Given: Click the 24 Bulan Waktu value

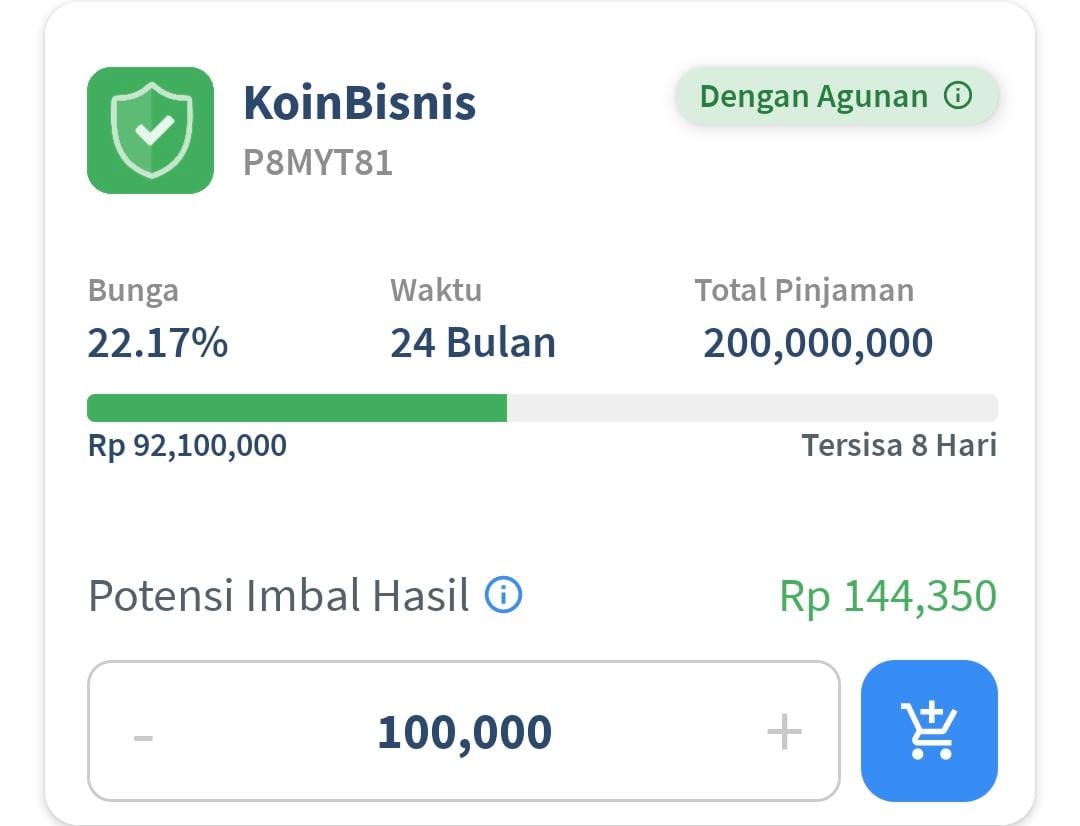Looking at the screenshot, I should [x=472, y=343].
